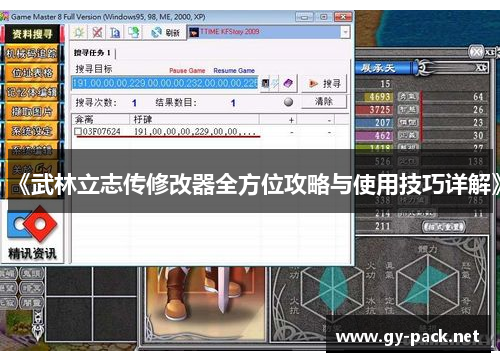Close the game character status panel
This screenshot has width=500, height=362.
[x=476, y=52]
